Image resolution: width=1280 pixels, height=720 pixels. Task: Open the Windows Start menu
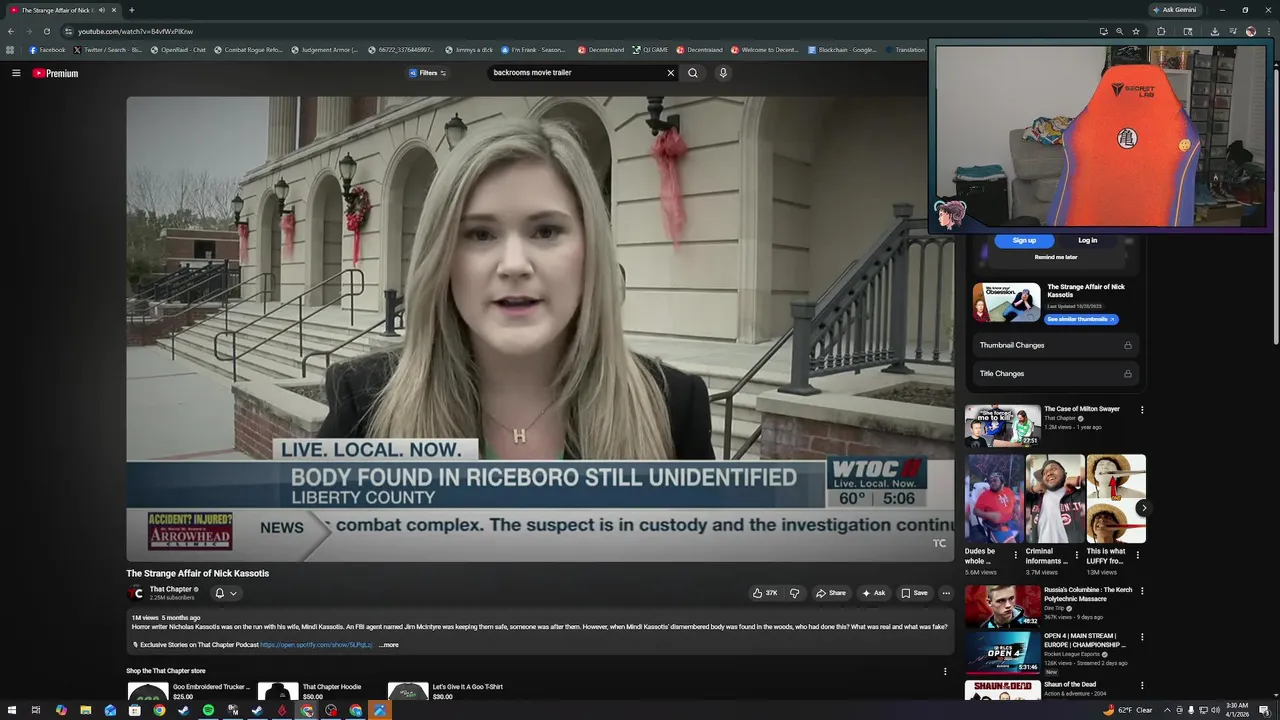tap(11, 710)
